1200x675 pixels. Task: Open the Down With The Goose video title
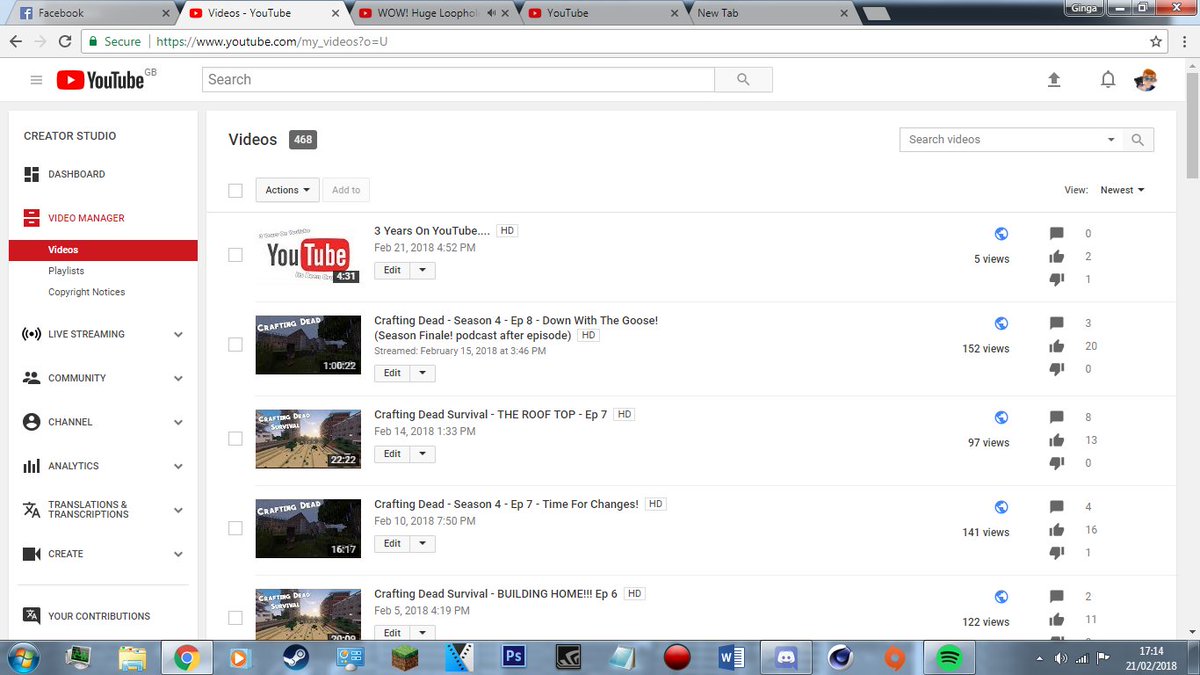516,328
